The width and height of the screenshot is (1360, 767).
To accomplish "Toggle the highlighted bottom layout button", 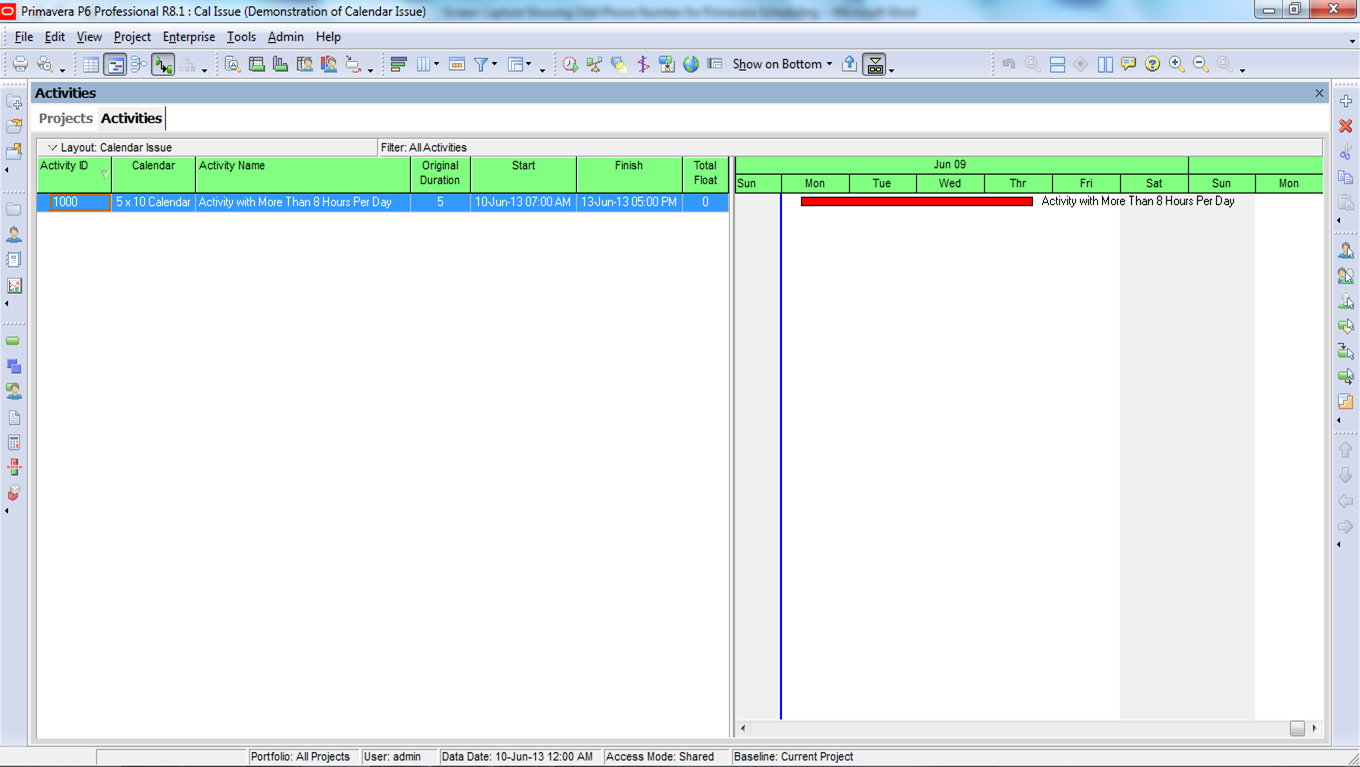I will (875, 65).
